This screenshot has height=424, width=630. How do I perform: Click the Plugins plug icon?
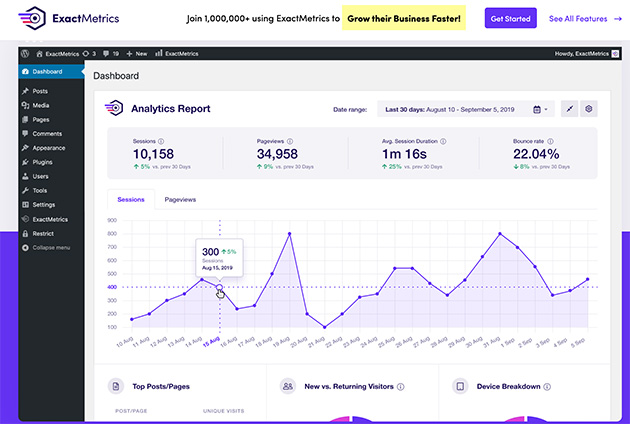[x=25, y=162]
